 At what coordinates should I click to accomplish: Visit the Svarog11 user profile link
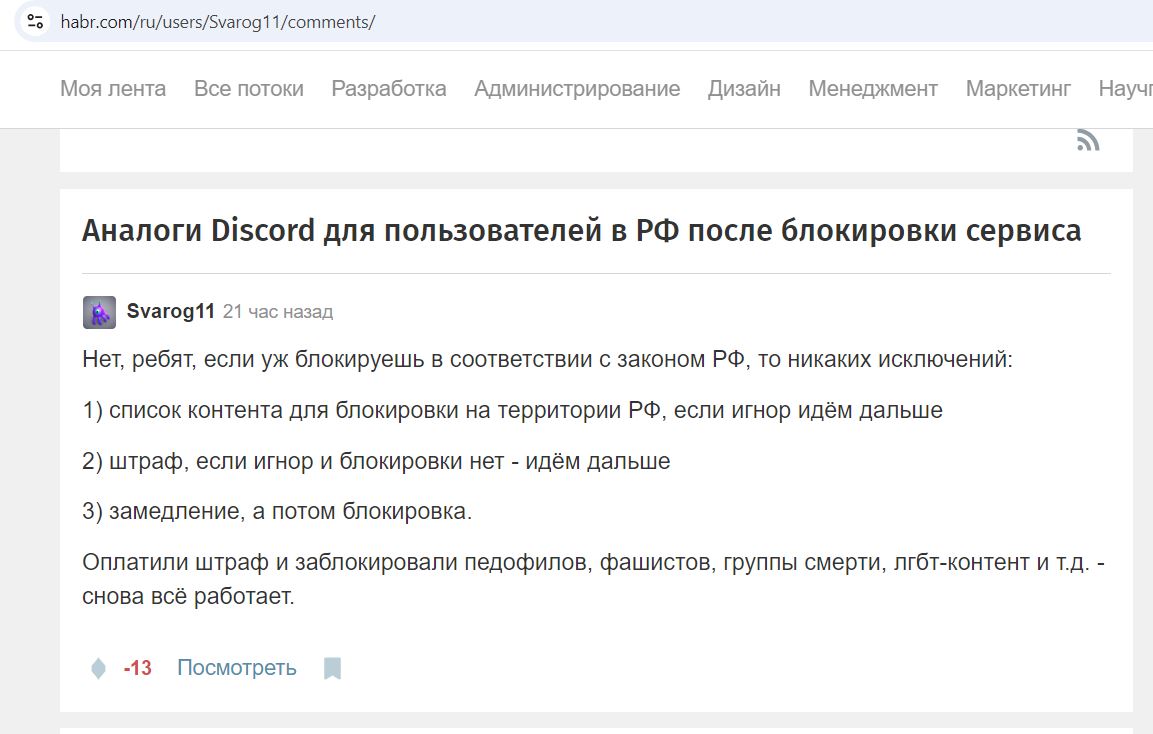click(x=171, y=311)
